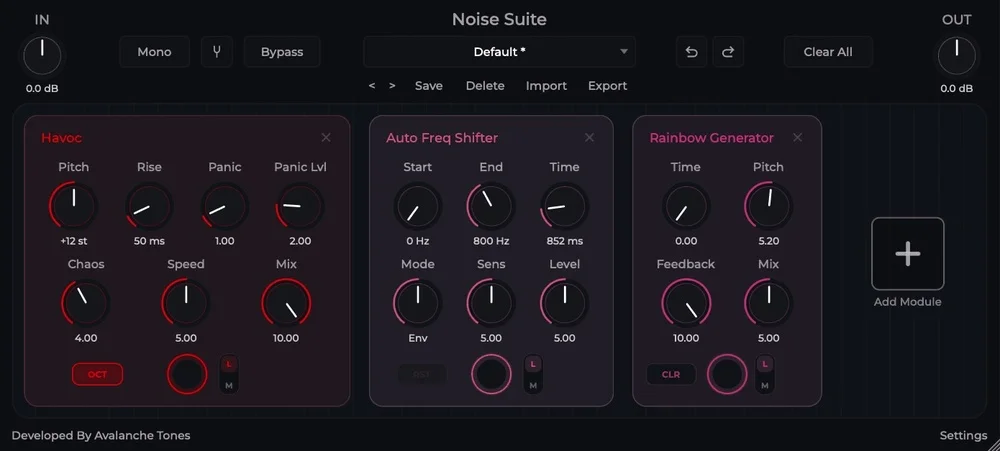Toggle M mode in Rainbow Generator
Screen dimensions: 1000x451
(x=765, y=386)
